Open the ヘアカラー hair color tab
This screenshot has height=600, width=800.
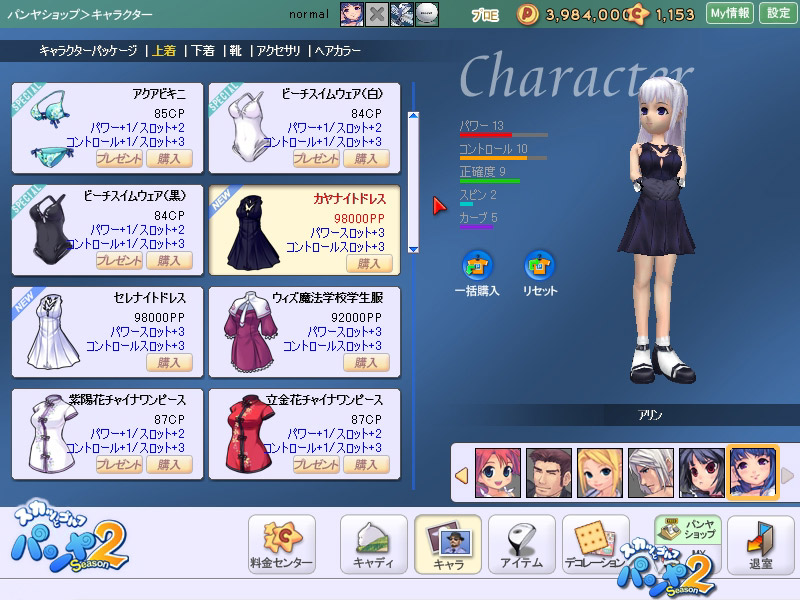(x=338, y=50)
